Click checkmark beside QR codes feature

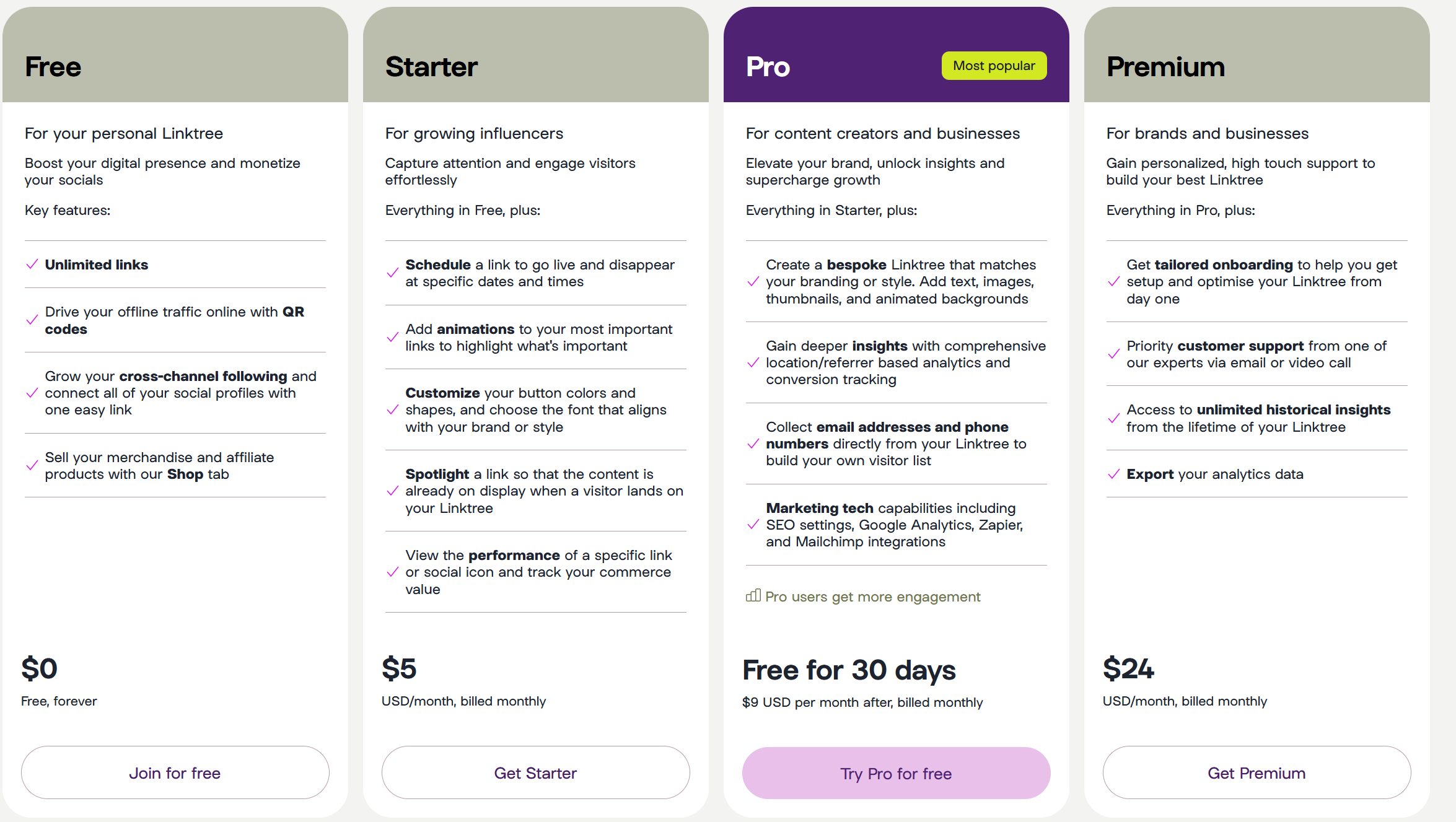click(x=32, y=320)
